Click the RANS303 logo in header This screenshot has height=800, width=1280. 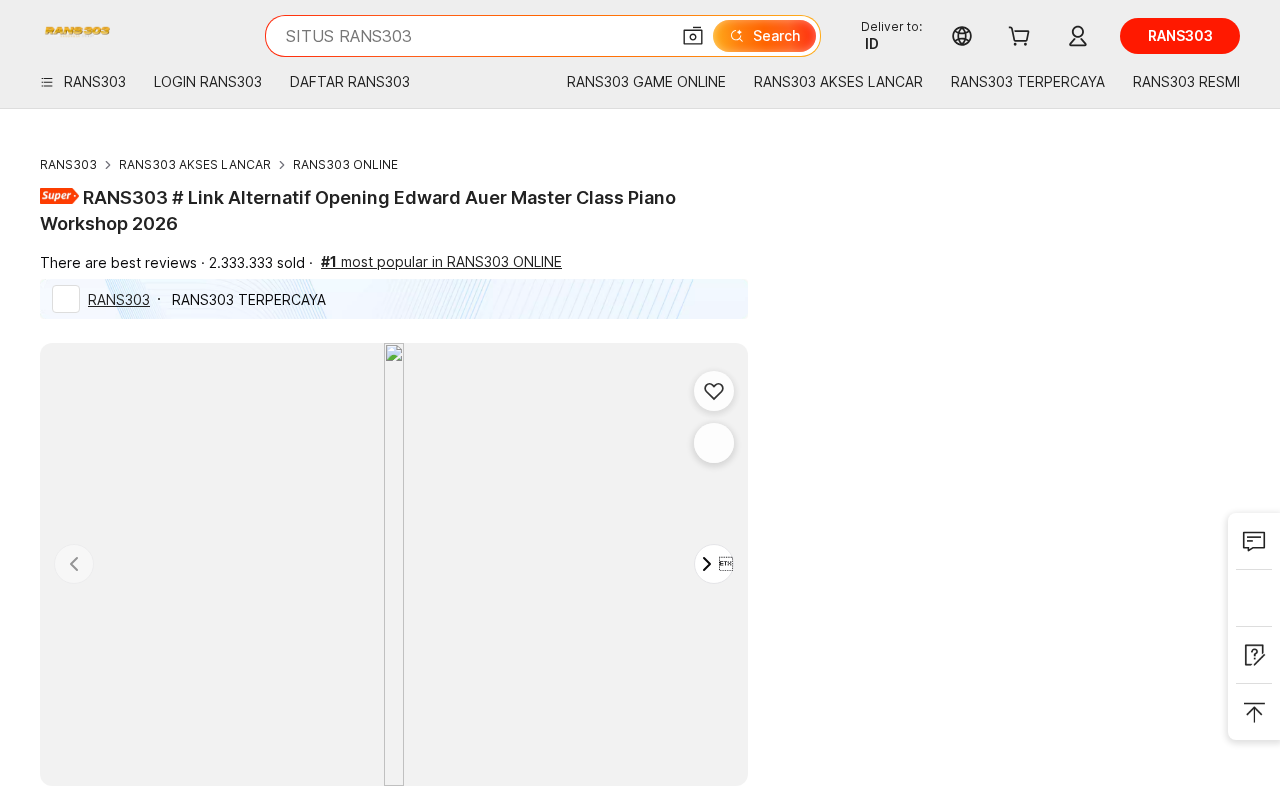click(78, 31)
